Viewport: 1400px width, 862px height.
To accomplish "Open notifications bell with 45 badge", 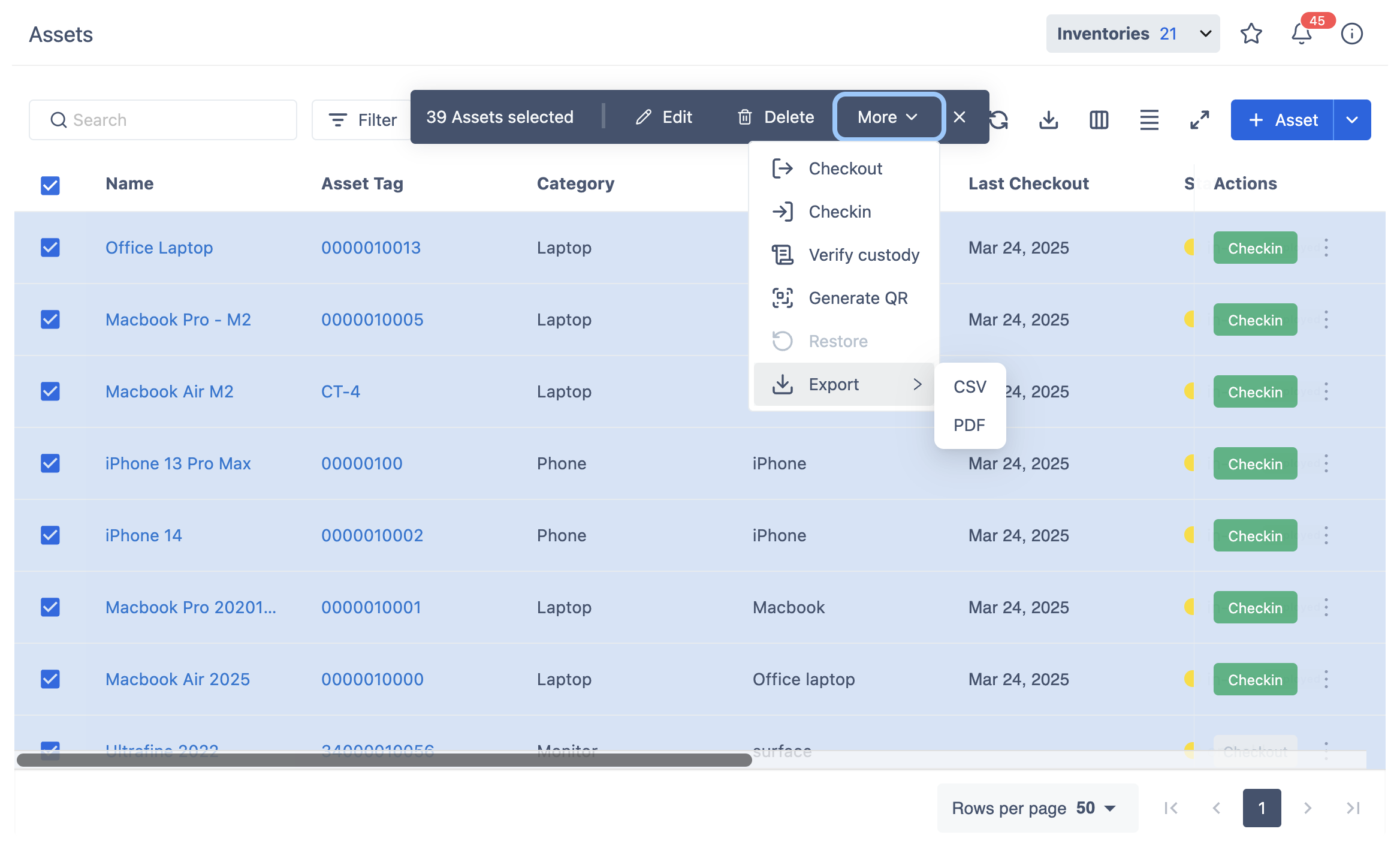I will (x=1301, y=34).
